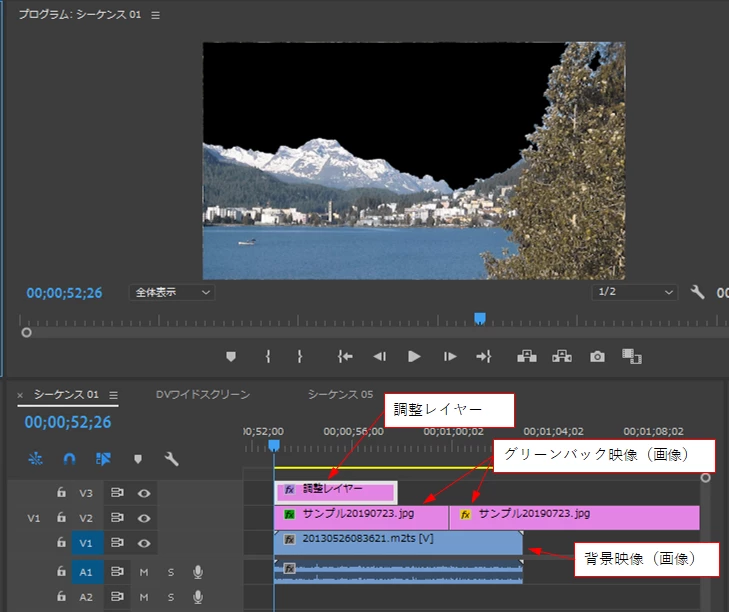Toggle lock on audio track A1
The width and height of the screenshot is (729, 612).
(x=61, y=571)
